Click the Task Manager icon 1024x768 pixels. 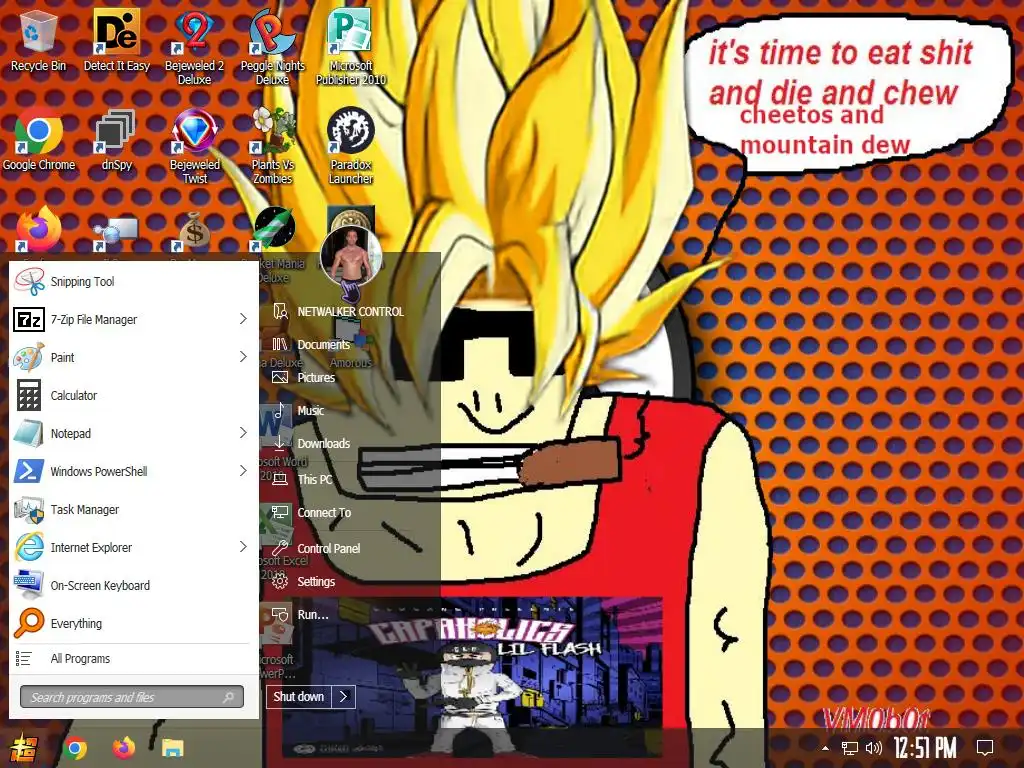(x=29, y=509)
